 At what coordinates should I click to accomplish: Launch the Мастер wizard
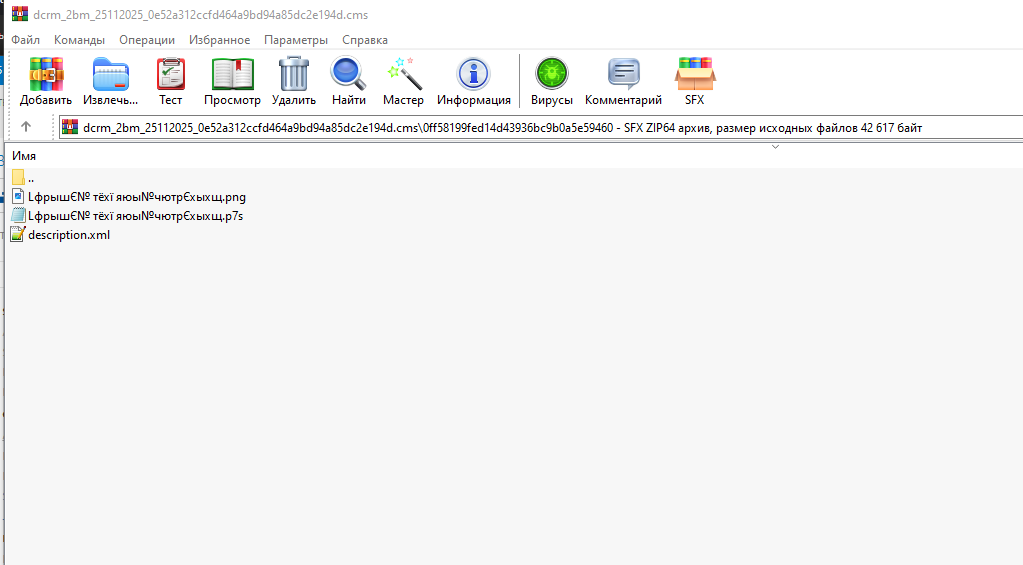[x=403, y=81]
